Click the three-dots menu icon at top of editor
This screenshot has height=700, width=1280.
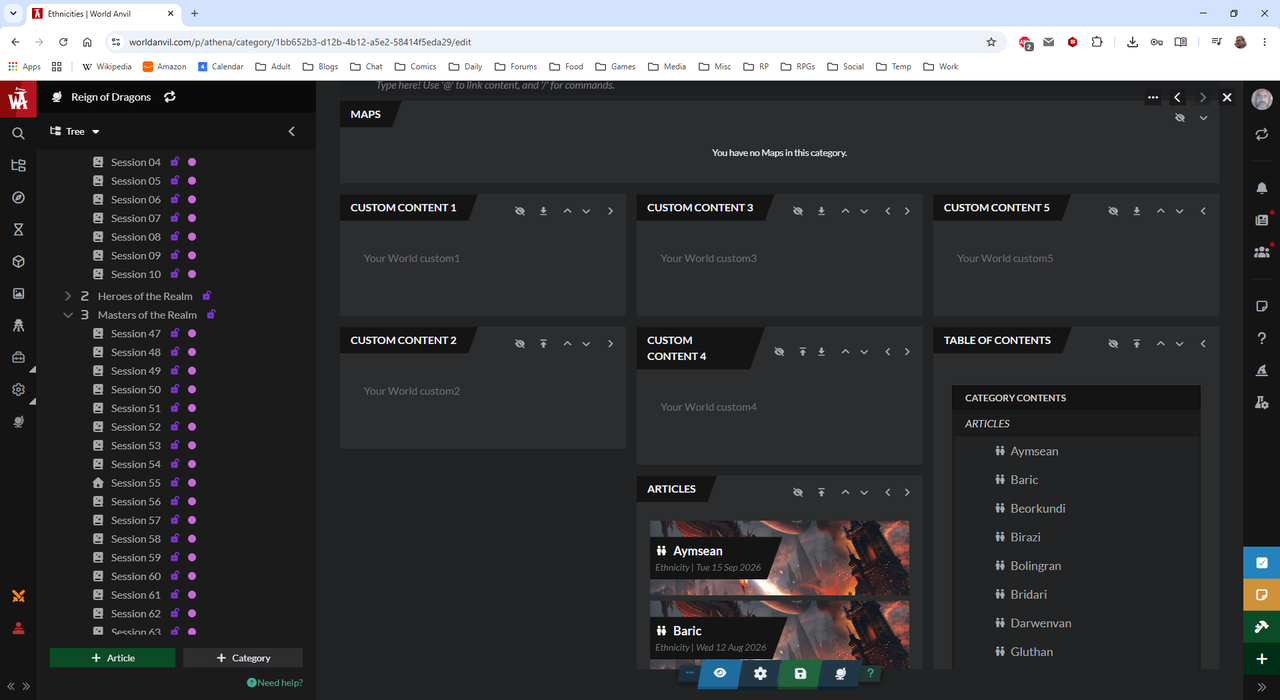click(1153, 97)
